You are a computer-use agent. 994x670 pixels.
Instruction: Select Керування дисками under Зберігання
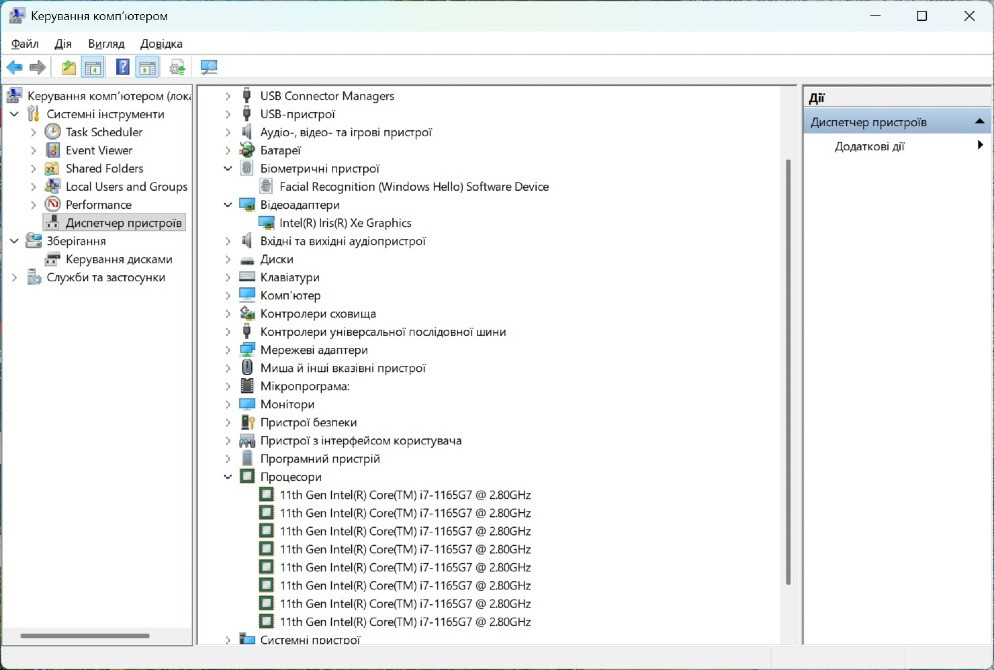click(x=118, y=259)
